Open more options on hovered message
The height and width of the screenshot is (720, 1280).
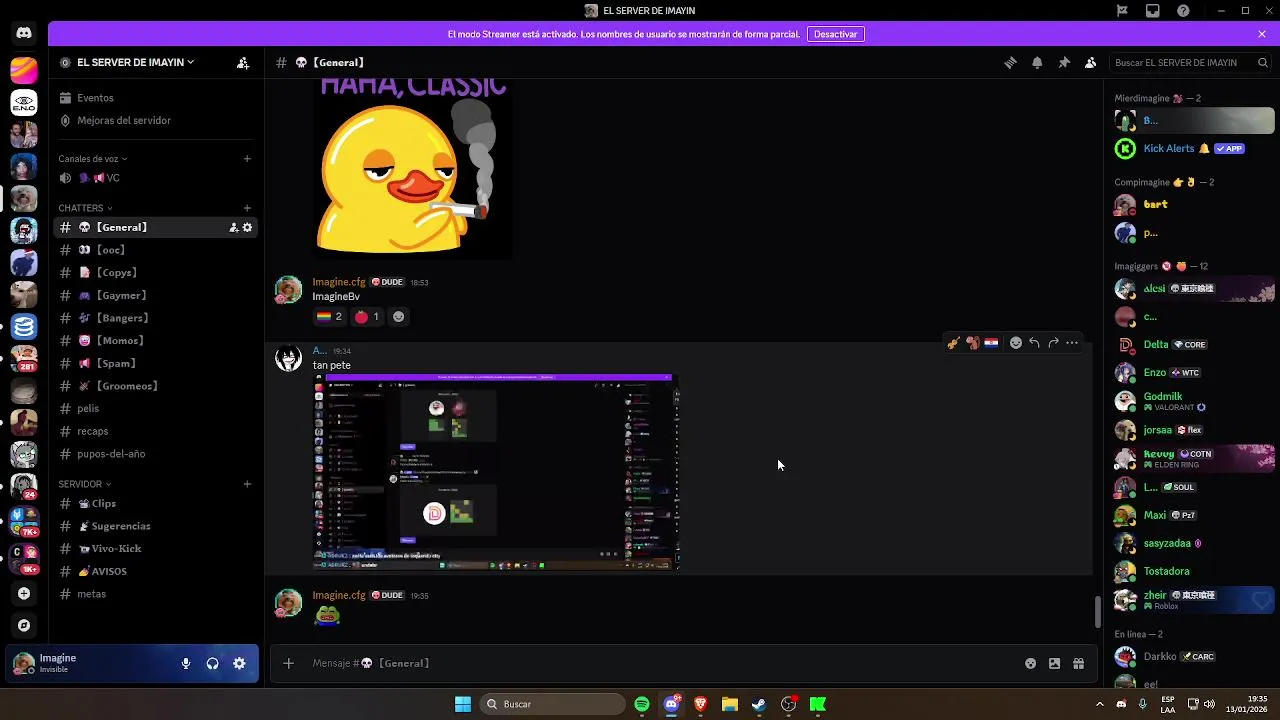[1072, 343]
